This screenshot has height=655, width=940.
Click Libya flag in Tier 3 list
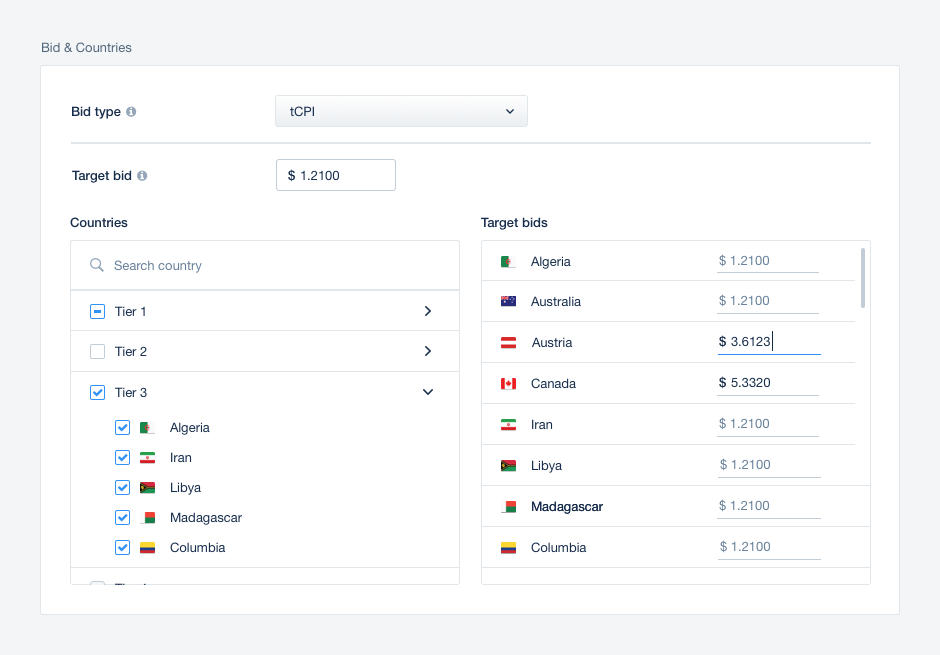click(147, 488)
